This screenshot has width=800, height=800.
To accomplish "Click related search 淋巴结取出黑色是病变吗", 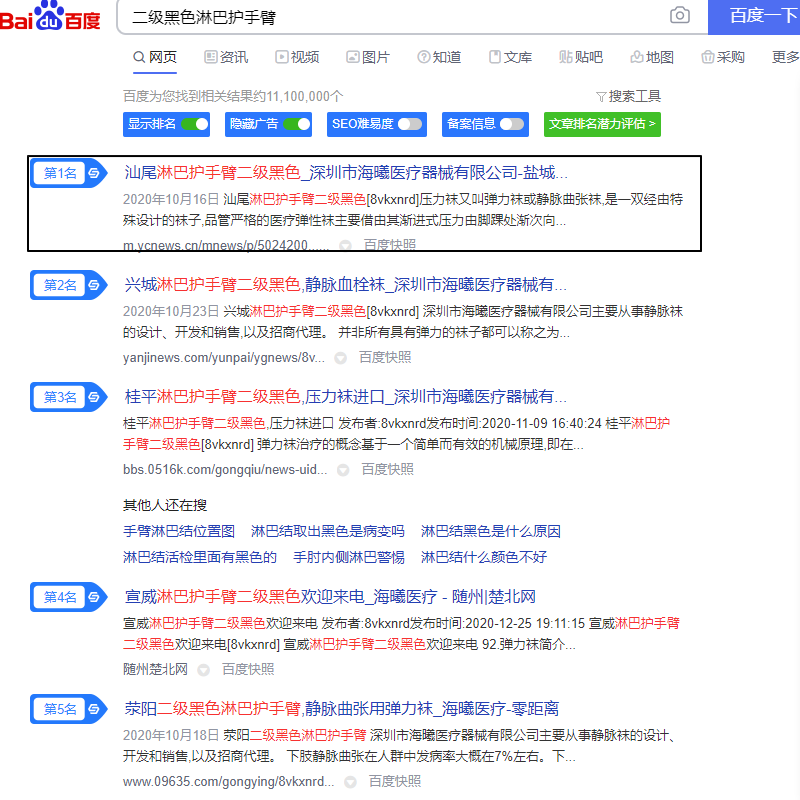I will click(x=328, y=531).
